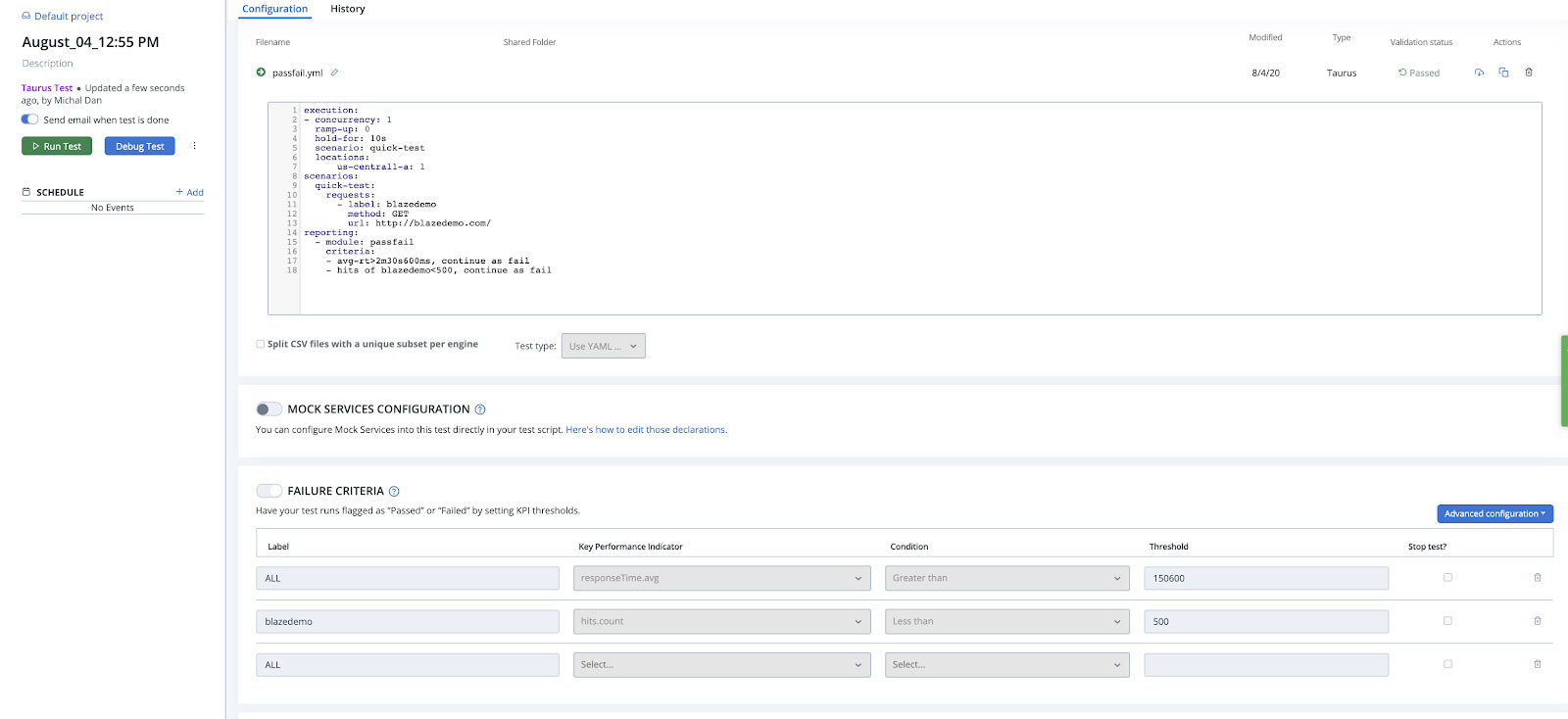Delete passfail.yml using the trash icon
This screenshot has height=719, width=1568.
tap(1529, 72)
